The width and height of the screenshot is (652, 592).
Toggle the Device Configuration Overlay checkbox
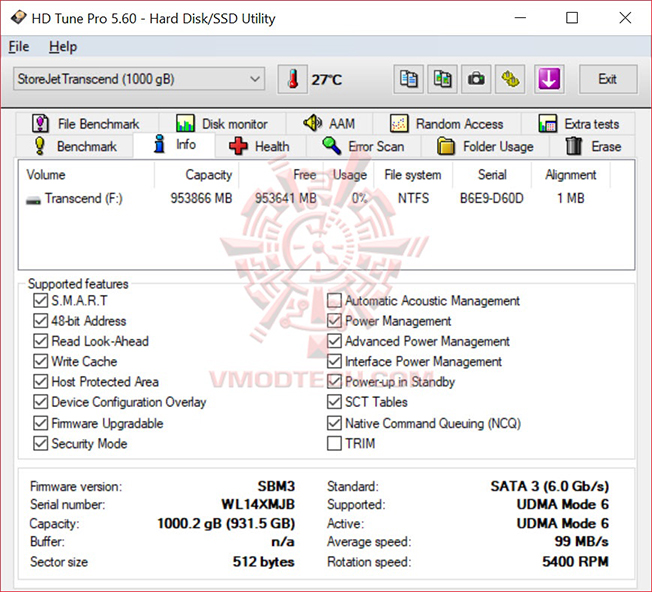click(40, 402)
